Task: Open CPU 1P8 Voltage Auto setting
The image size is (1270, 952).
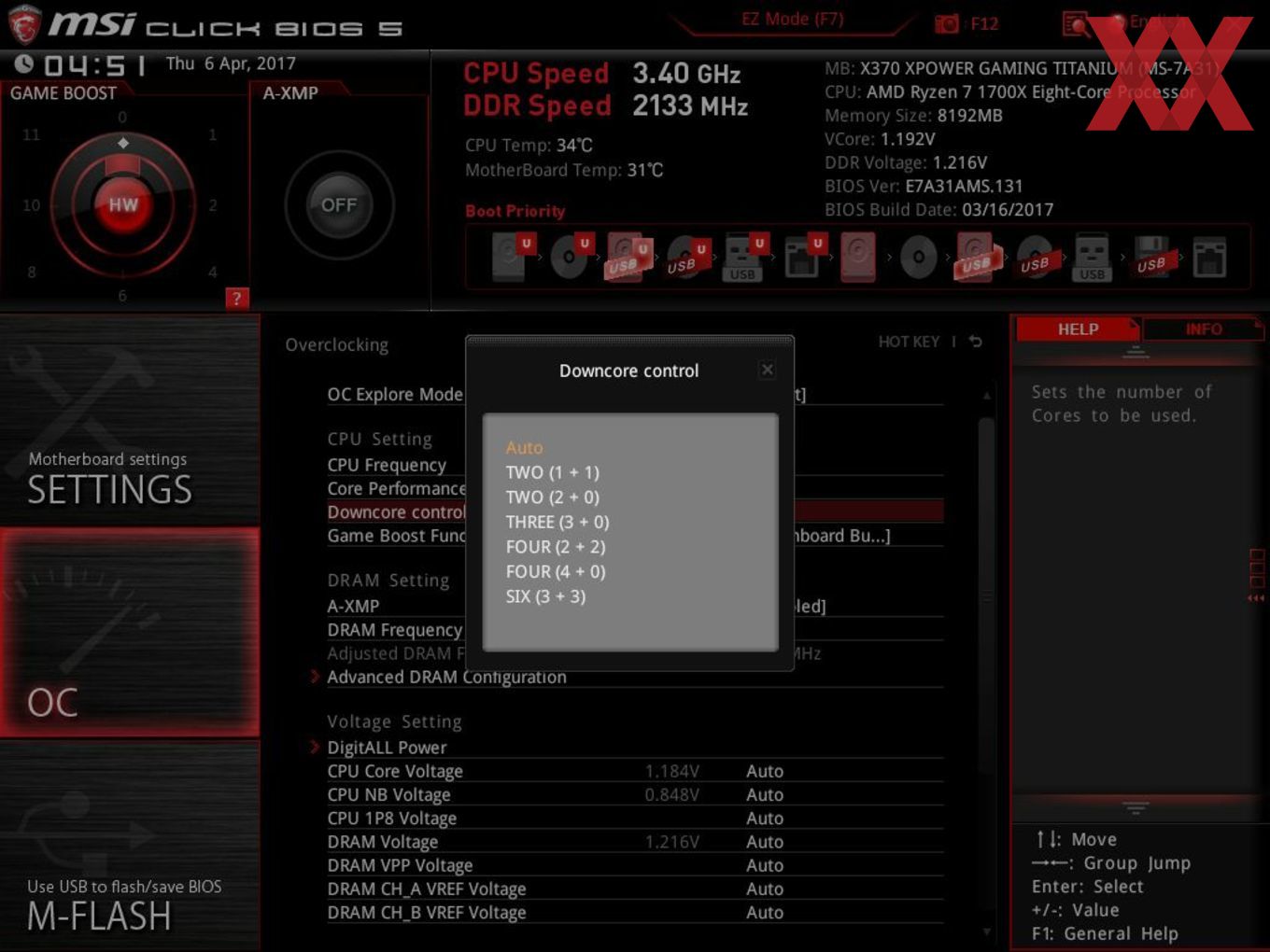Action: [765, 818]
